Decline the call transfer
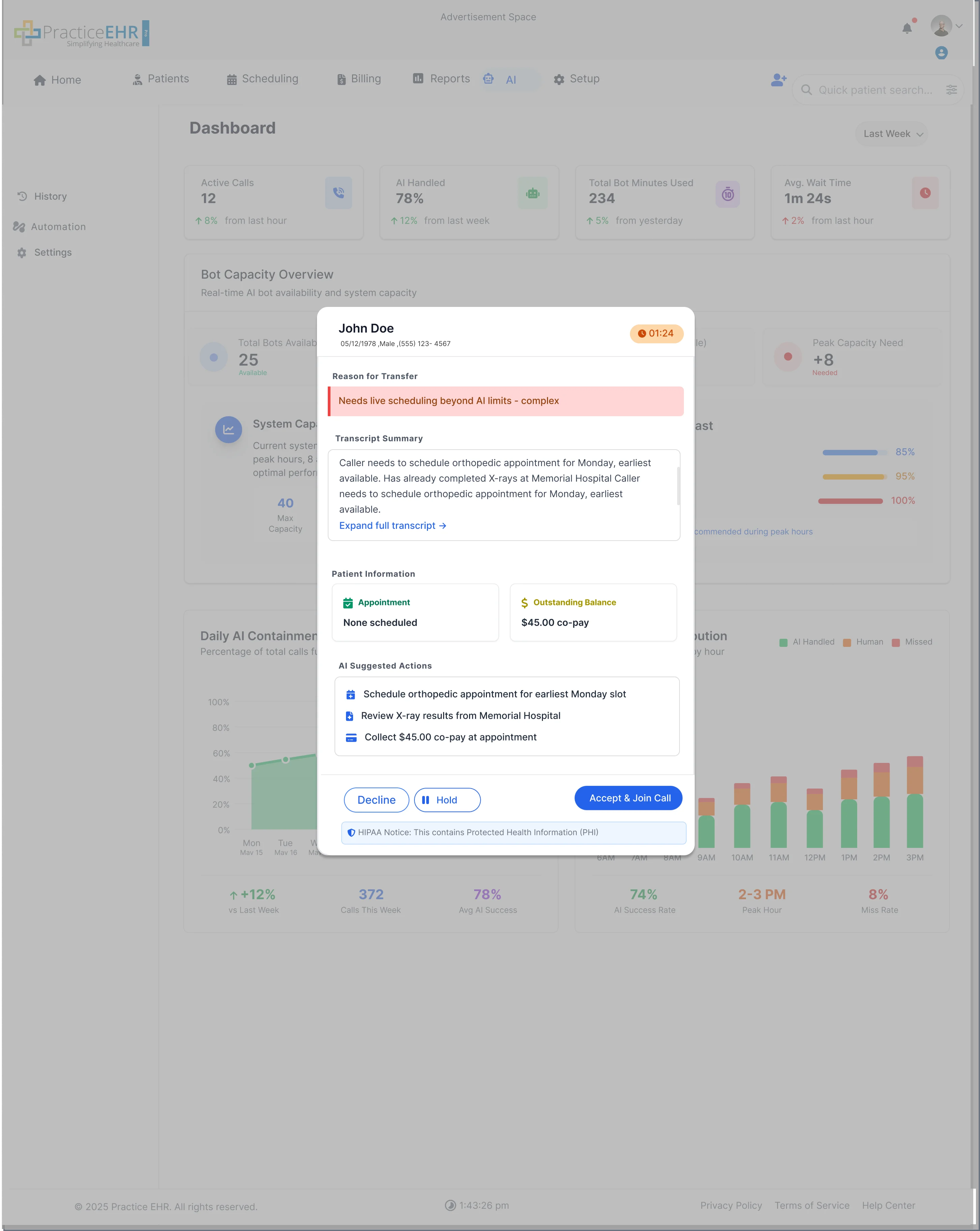This screenshot has height=1231, width=980. point(376,800)
